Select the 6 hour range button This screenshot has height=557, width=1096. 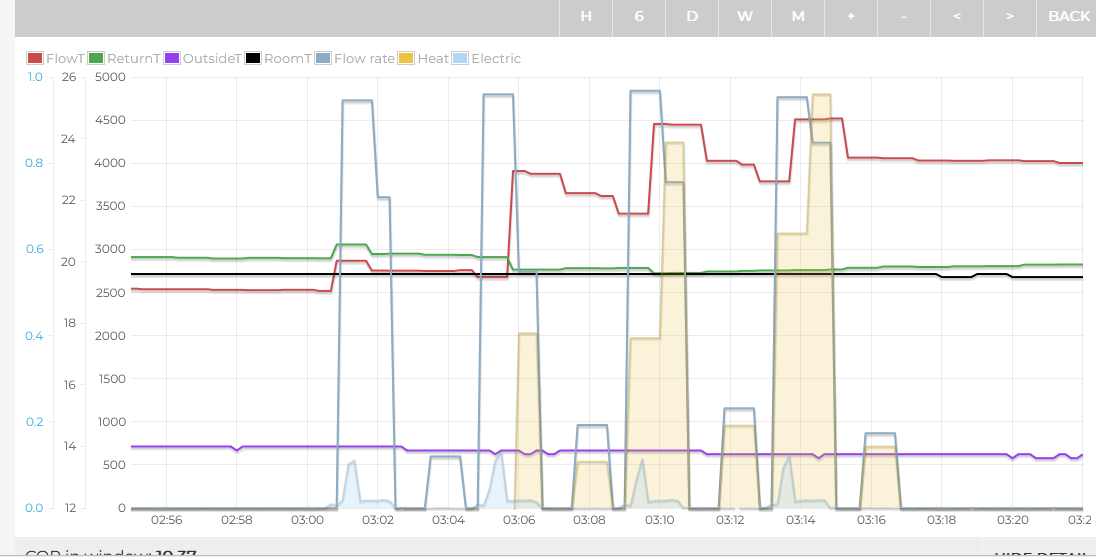639,17
